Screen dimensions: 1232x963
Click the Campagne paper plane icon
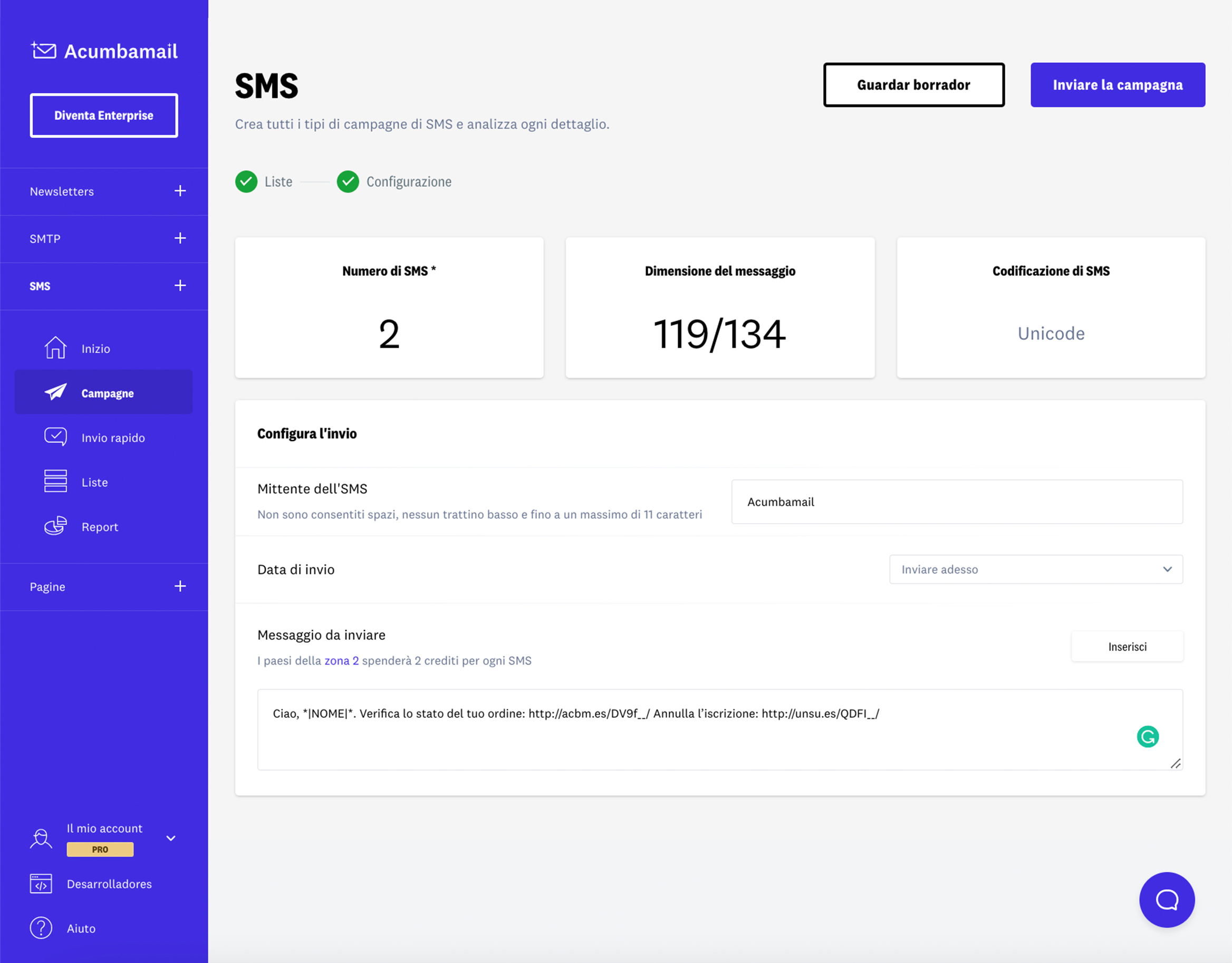point(55,392)
